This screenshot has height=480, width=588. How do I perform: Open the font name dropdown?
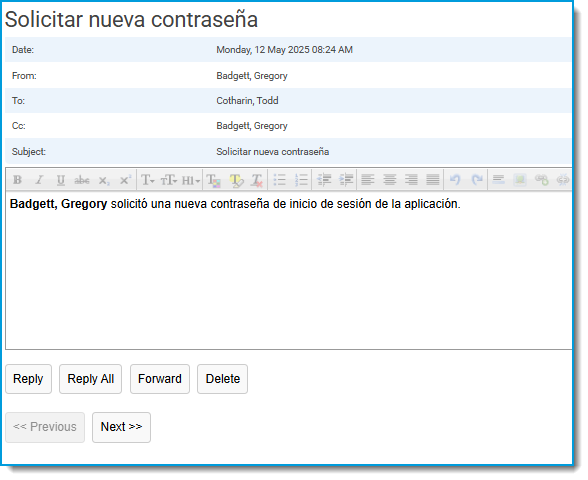pyautogui.click(x=147, y=180)
